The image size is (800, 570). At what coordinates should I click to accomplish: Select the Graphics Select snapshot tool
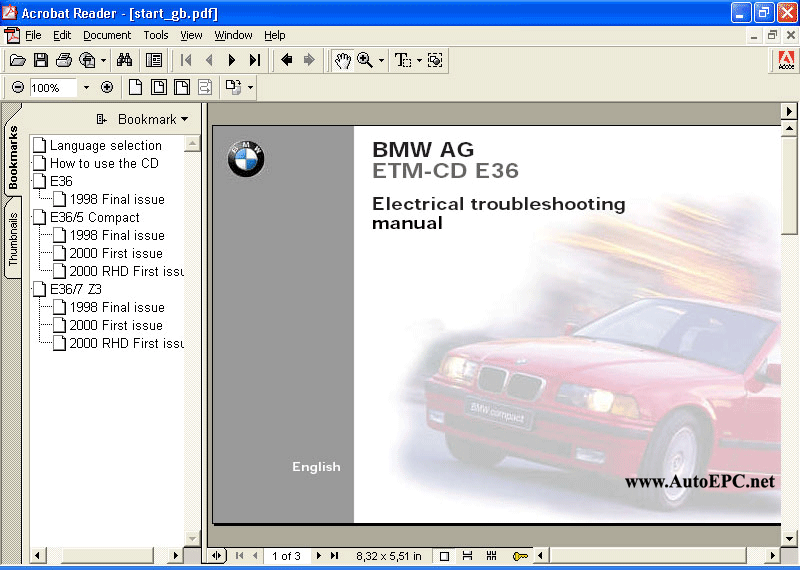click(435, 60)
